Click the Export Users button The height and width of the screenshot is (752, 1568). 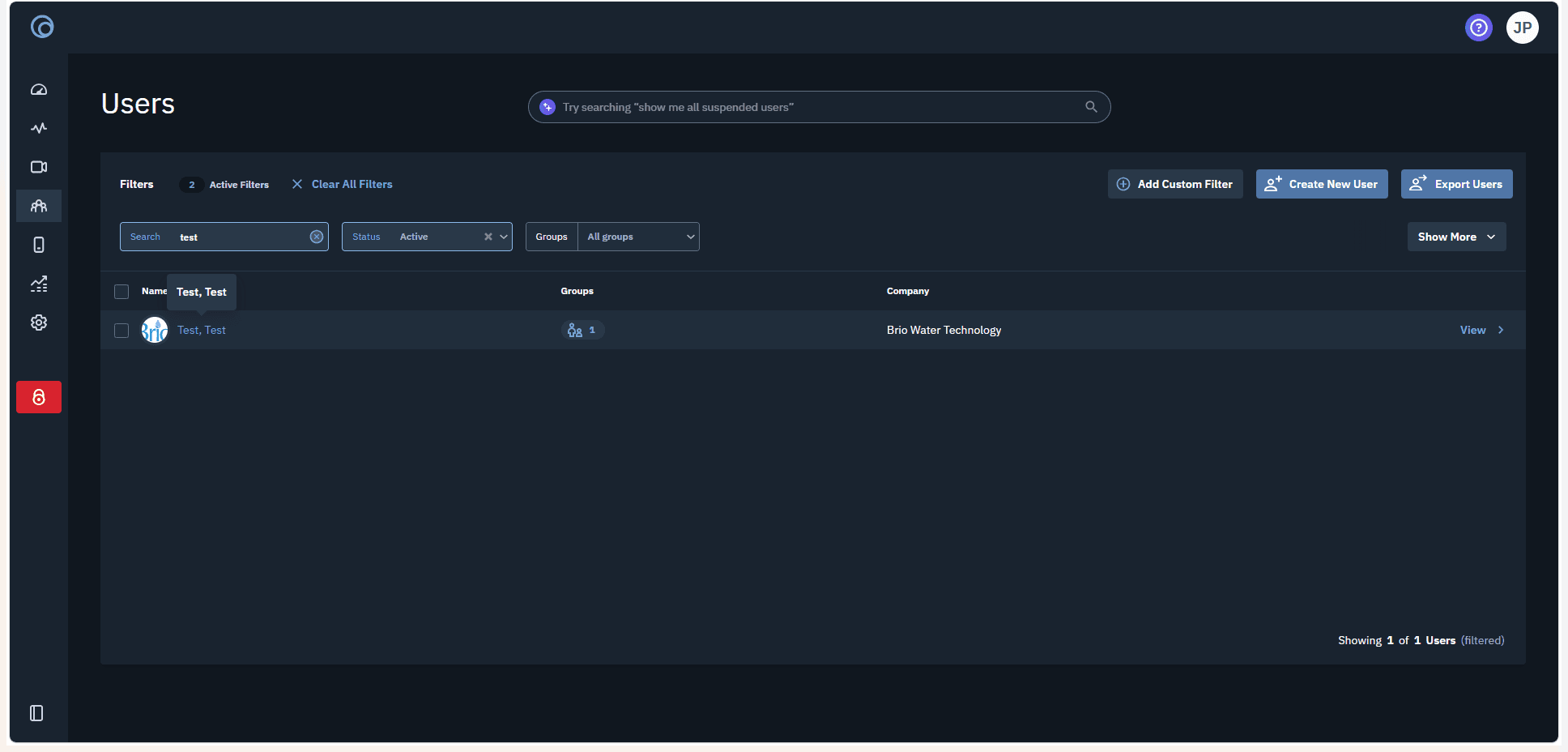click(1457, 184)
